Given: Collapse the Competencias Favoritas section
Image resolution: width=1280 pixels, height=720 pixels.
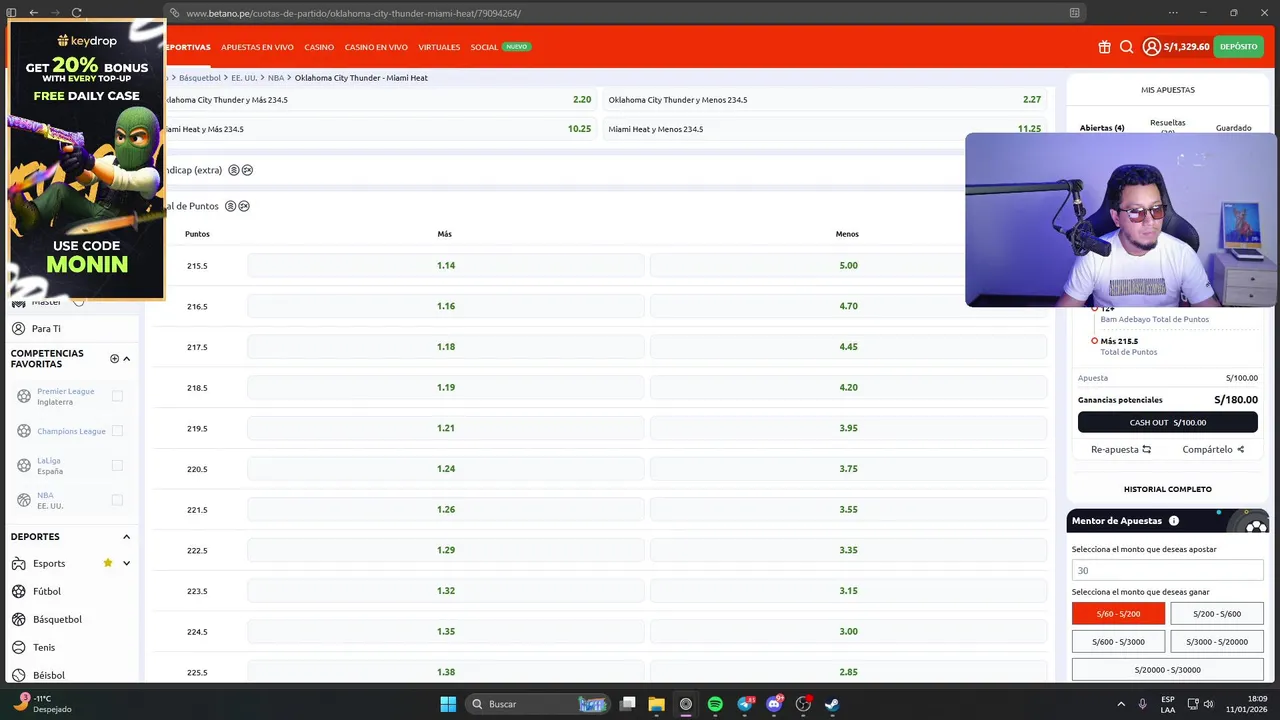Looking at the screenshot, I should click(126, 358).
